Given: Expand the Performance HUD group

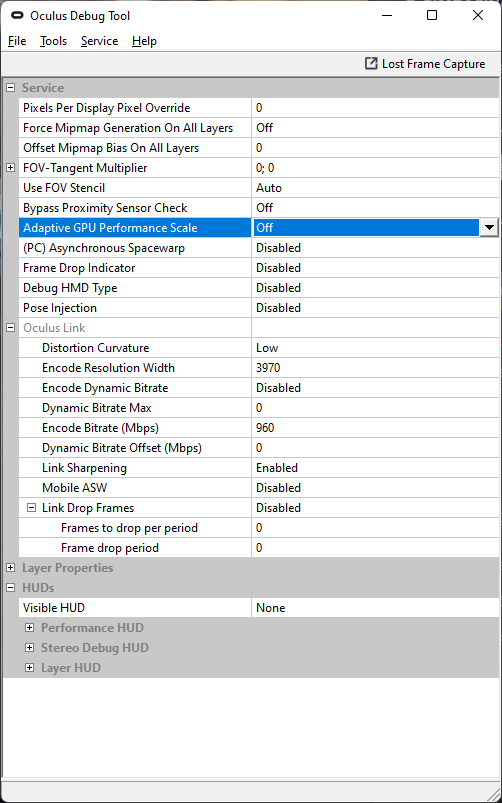Looking at the screenshot, I should 30,627.
